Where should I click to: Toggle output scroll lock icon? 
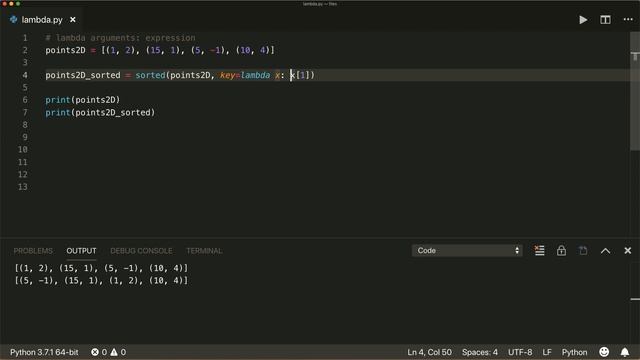click(561, 250)
